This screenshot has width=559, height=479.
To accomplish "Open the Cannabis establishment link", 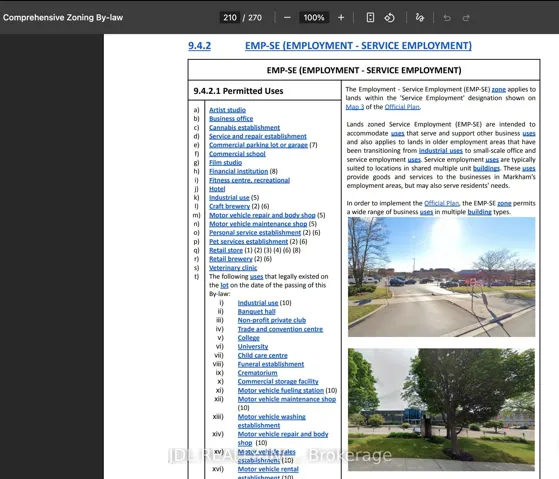I will (244, 128).
